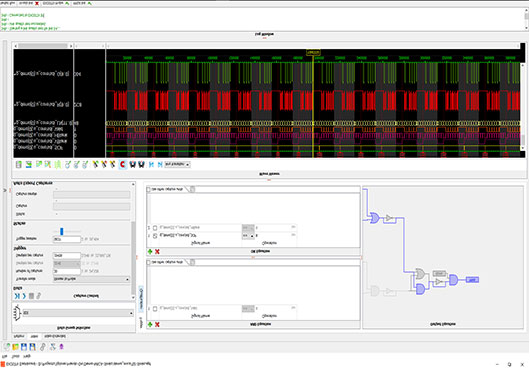Click the blue slider handle in capture settings
Image resolution: width=530 pixels, height=369 pixels.
click(x=62, y=231)
